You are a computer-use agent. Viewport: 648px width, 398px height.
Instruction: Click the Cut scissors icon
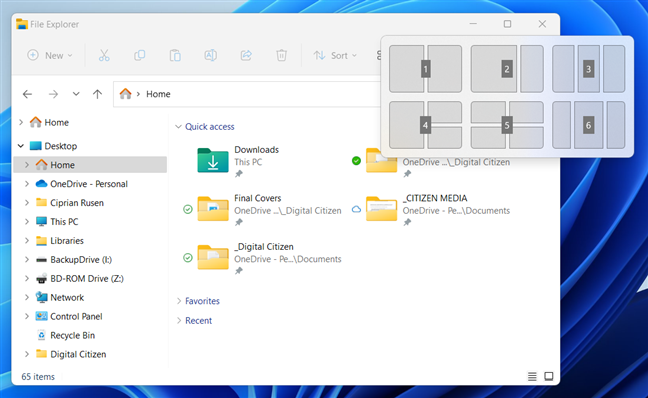[104, 55]
